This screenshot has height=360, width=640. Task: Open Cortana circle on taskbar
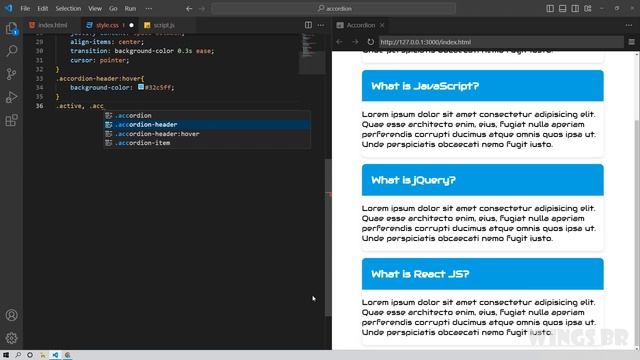pyautogui.click(x=30, y=355)
